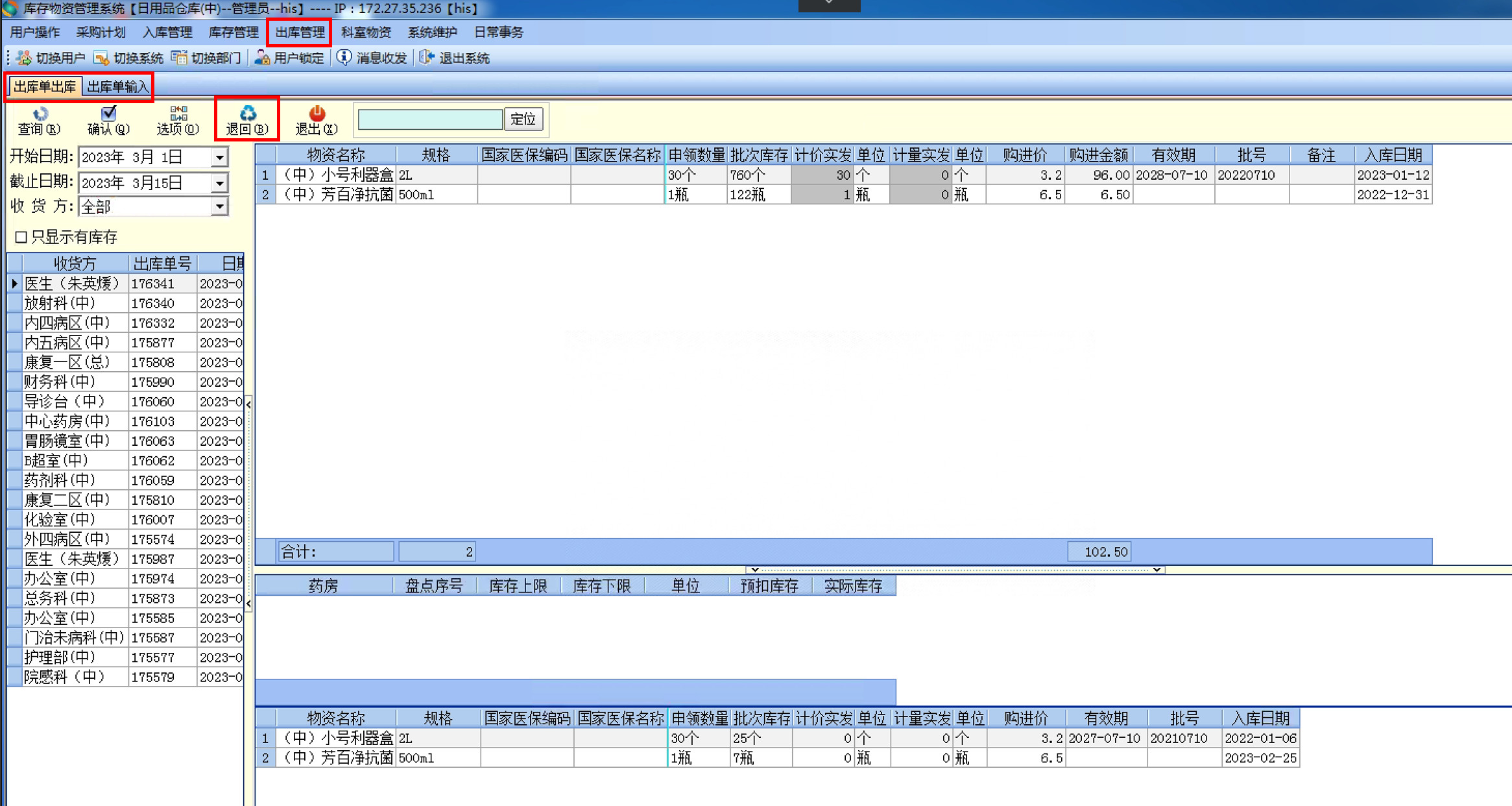The height and width of the screenshot is (806, 1512).
Task: Click the 用户锁定 lock user icon
Action: click(262, 58)
